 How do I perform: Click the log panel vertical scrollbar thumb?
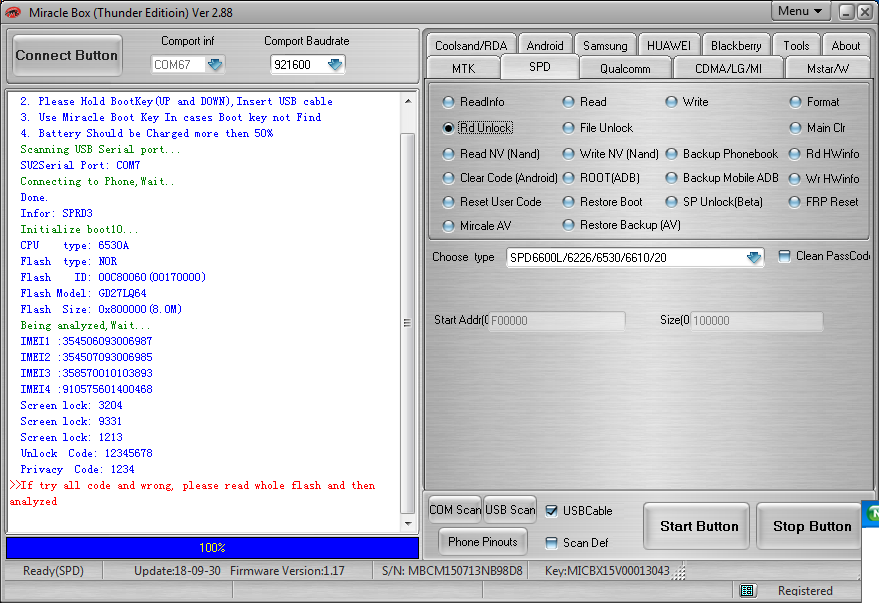[x=408, y=323]
